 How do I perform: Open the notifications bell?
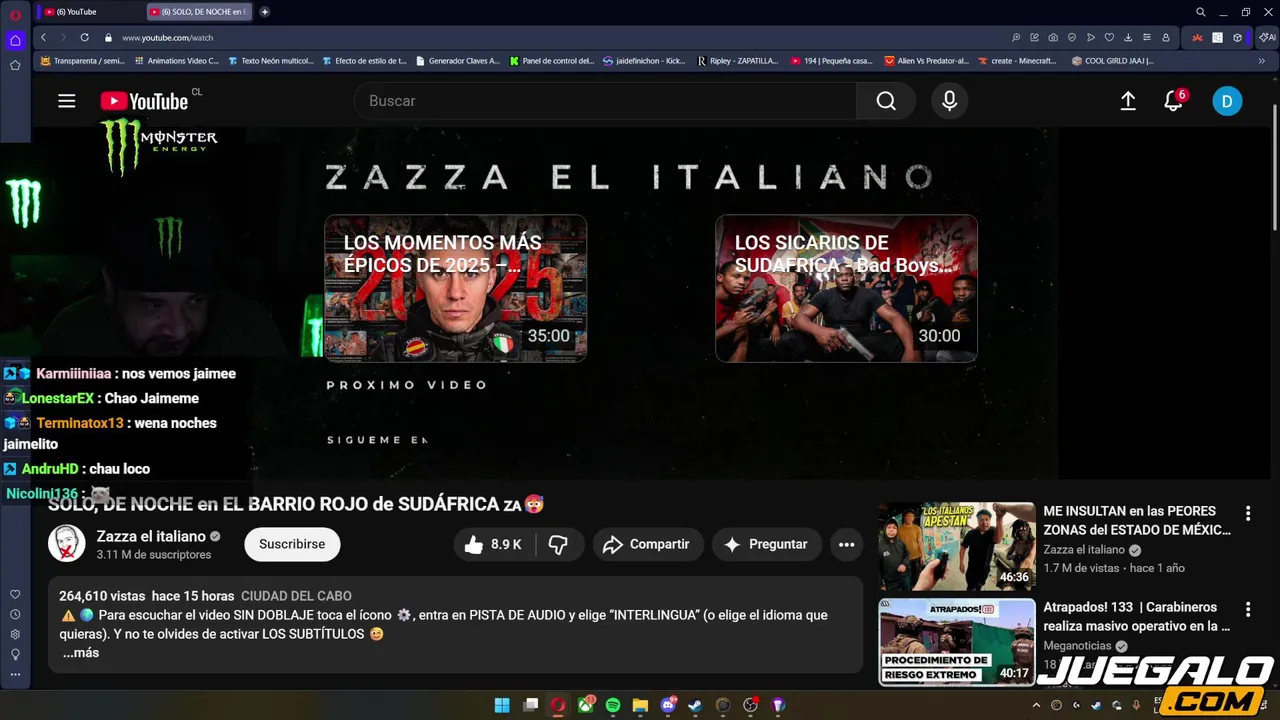coord(1174,101)
